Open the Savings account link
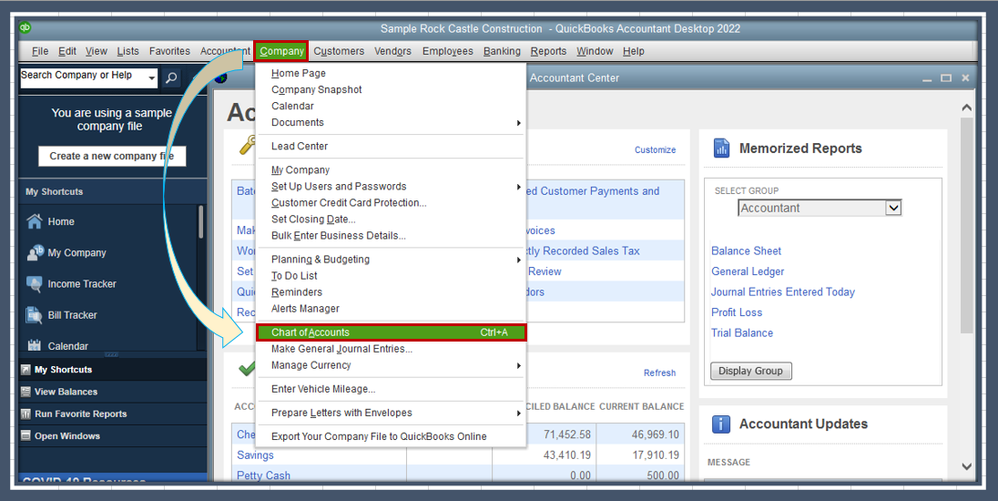The height and width of the screenshot is (501, 998). [x=255, y=455]
